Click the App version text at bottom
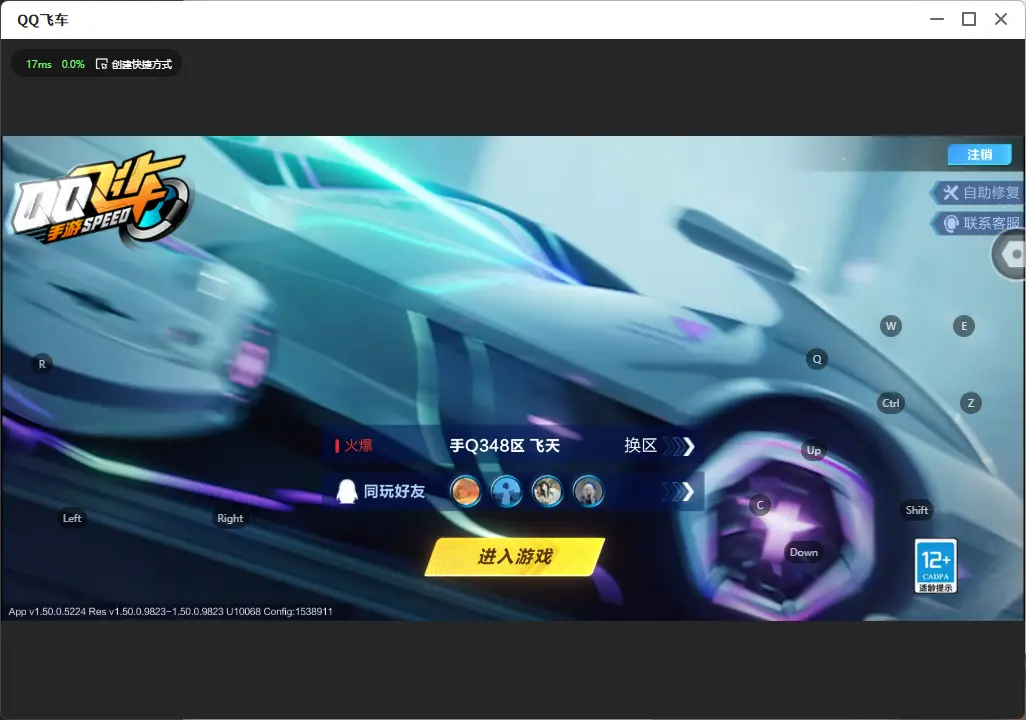Image resolution: width=1026 pixels, height=720 pixels. [171, 611]
